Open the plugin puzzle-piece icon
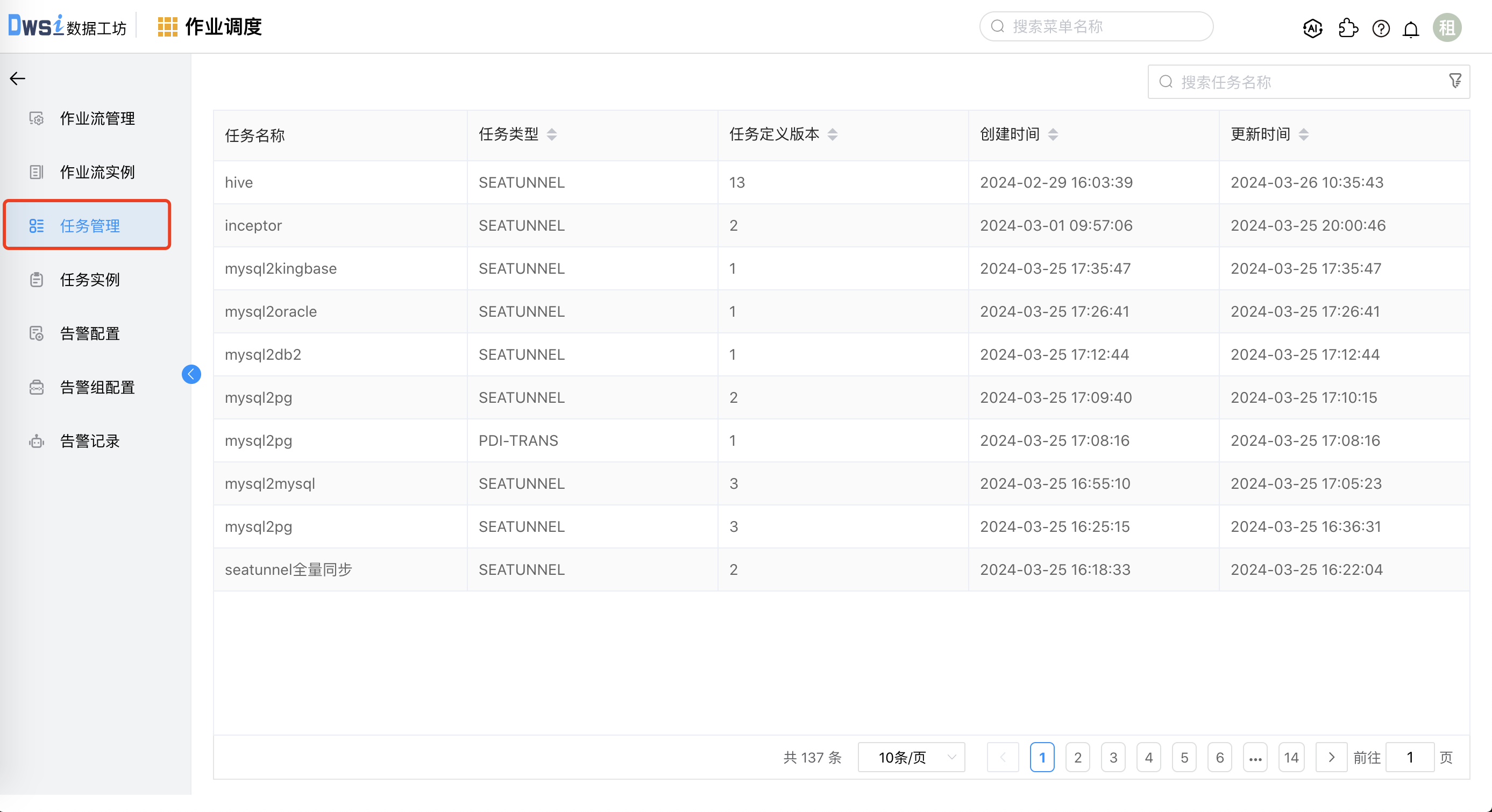The image size is (1492, 812). point(1348,28)
